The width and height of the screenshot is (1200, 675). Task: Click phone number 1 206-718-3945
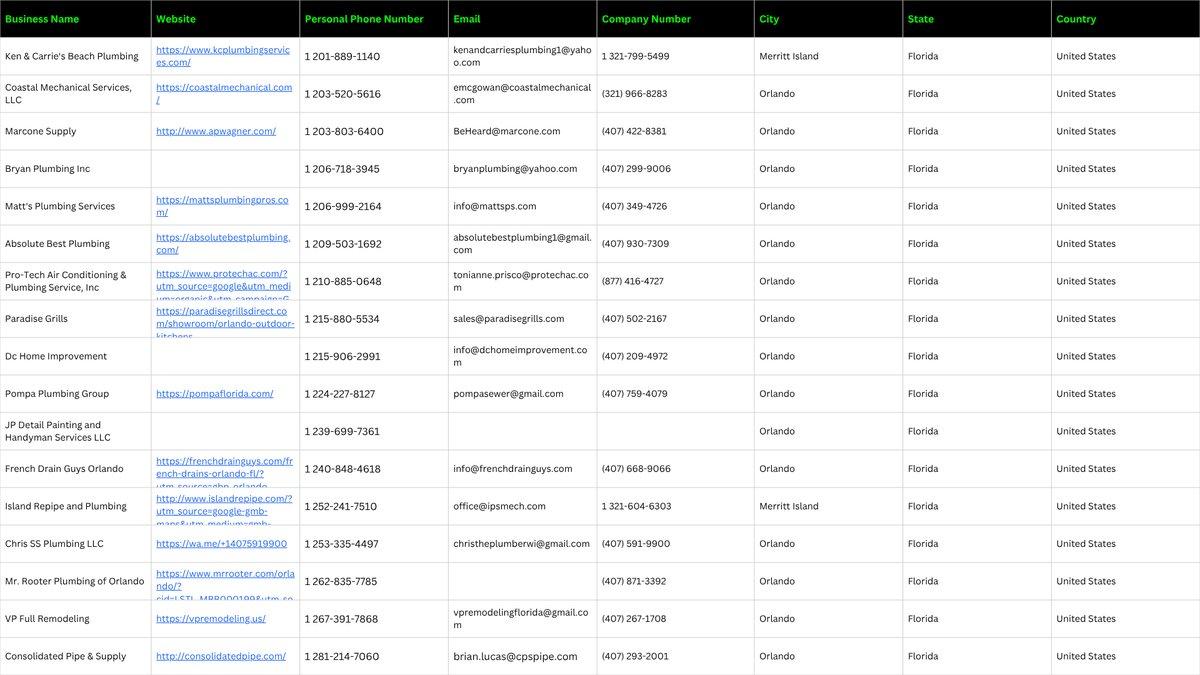click(x=342, y=169)
